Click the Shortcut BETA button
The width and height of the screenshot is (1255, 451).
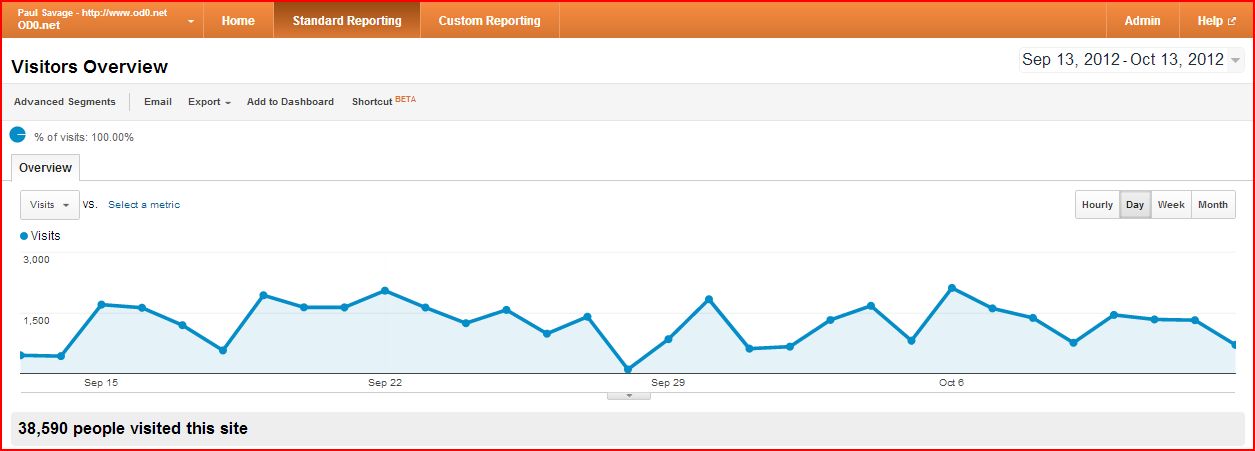coord(383,101)
